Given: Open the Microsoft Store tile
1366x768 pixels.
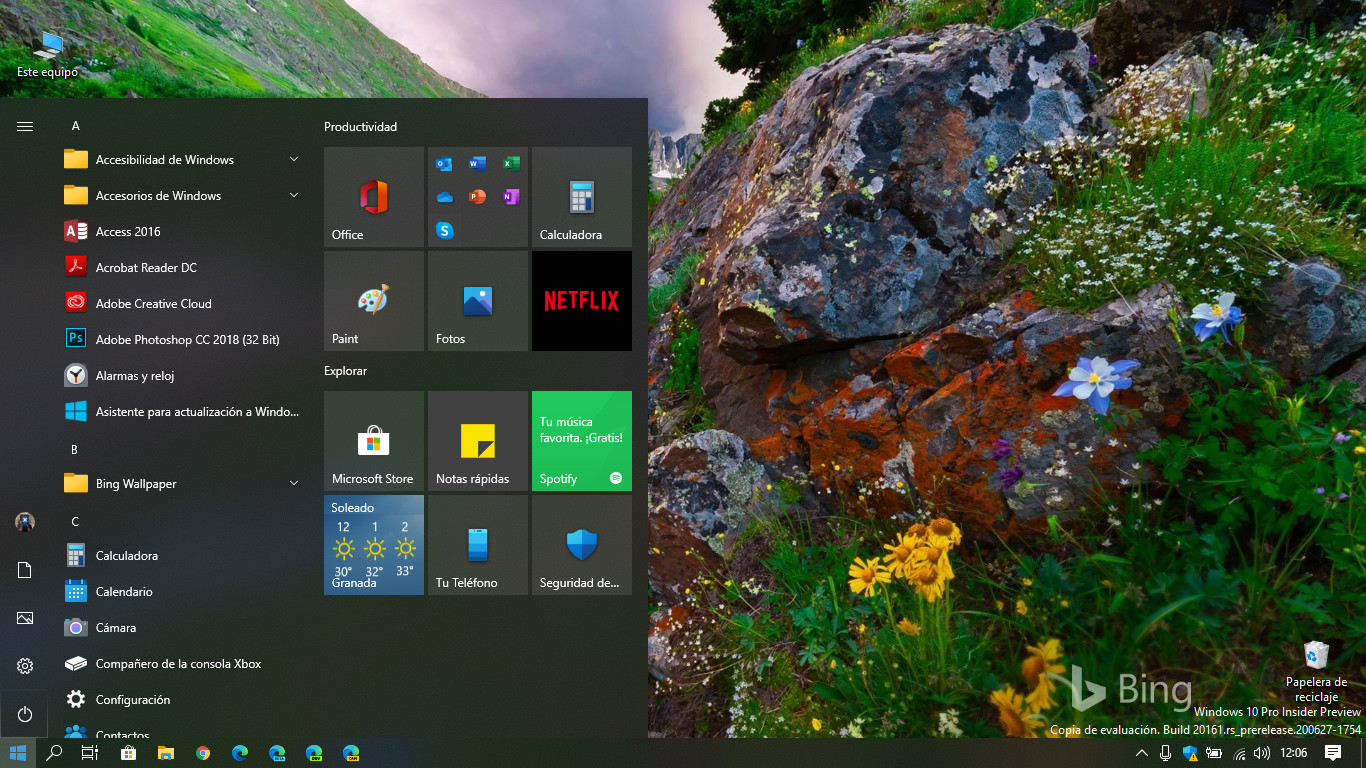Looking at the screenshot, I should 373,441.
